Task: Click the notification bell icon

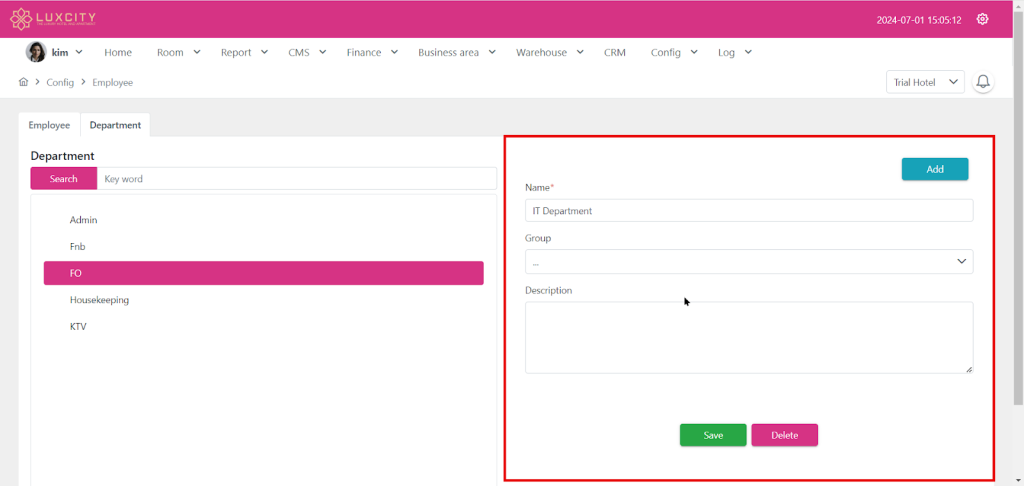Action: click(x=983, y=82)
